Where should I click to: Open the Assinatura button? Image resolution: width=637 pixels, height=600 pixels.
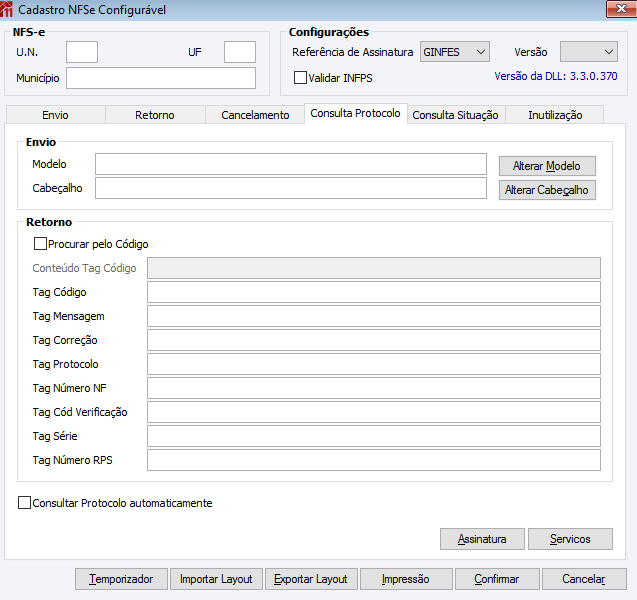482,539
